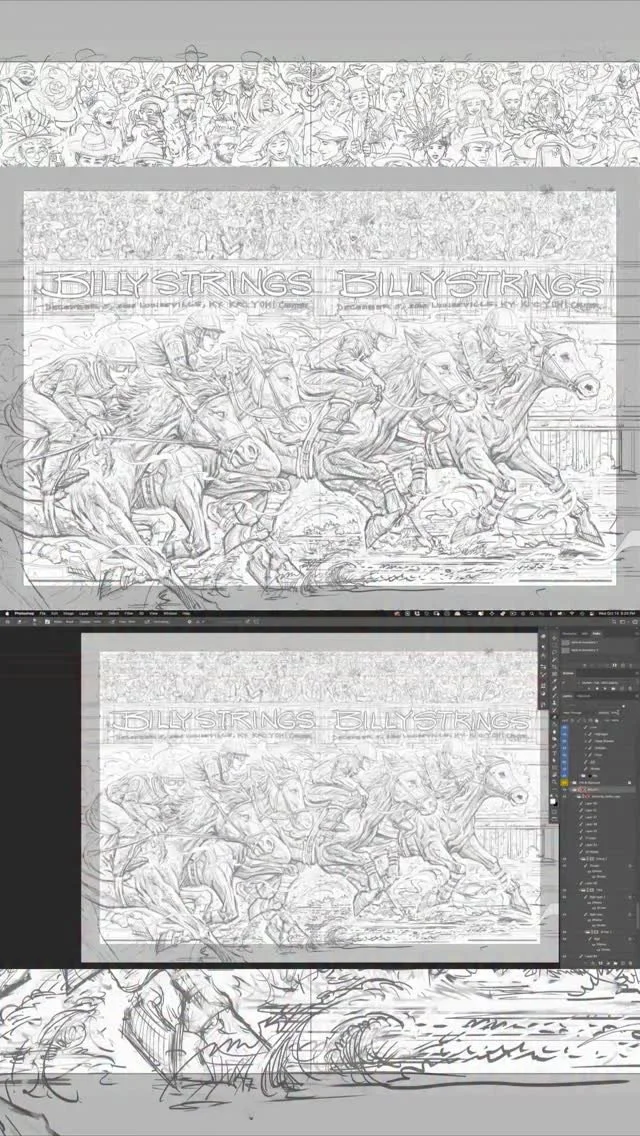Viewport: 640px width, 1136px height.
Task: Open the Apple menu
Action: pyautogui.click(x=6, y=613)
